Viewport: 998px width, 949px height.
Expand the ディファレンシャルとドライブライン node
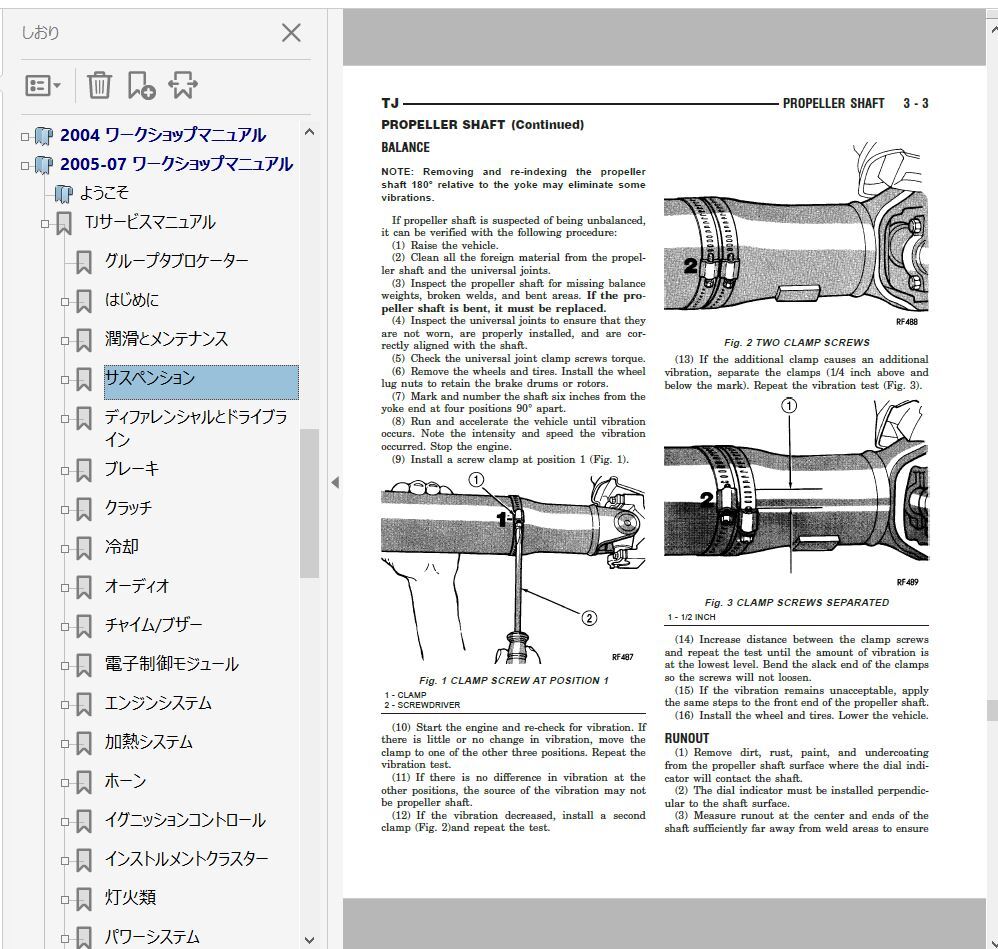click(64, 419)
